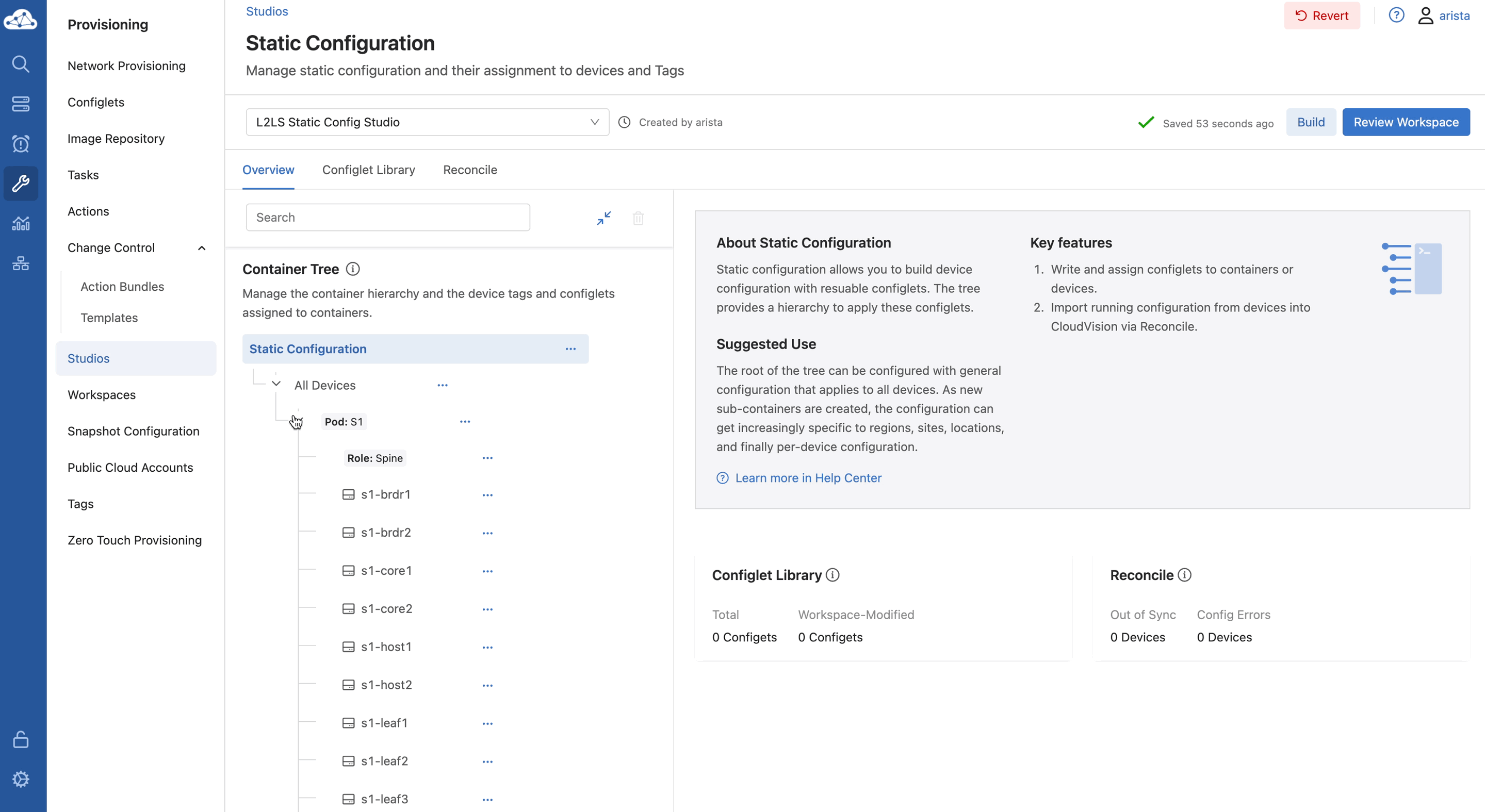
Task: Switch to the Configlet Library tab
Action: [368, 170]
